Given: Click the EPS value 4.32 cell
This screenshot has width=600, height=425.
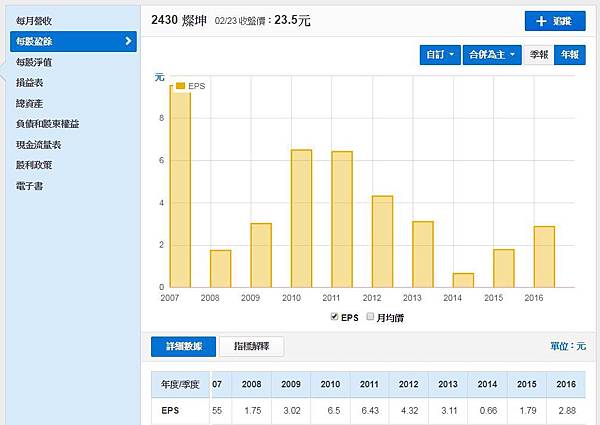Looking at the screenshot, I should tap(409, 410).
